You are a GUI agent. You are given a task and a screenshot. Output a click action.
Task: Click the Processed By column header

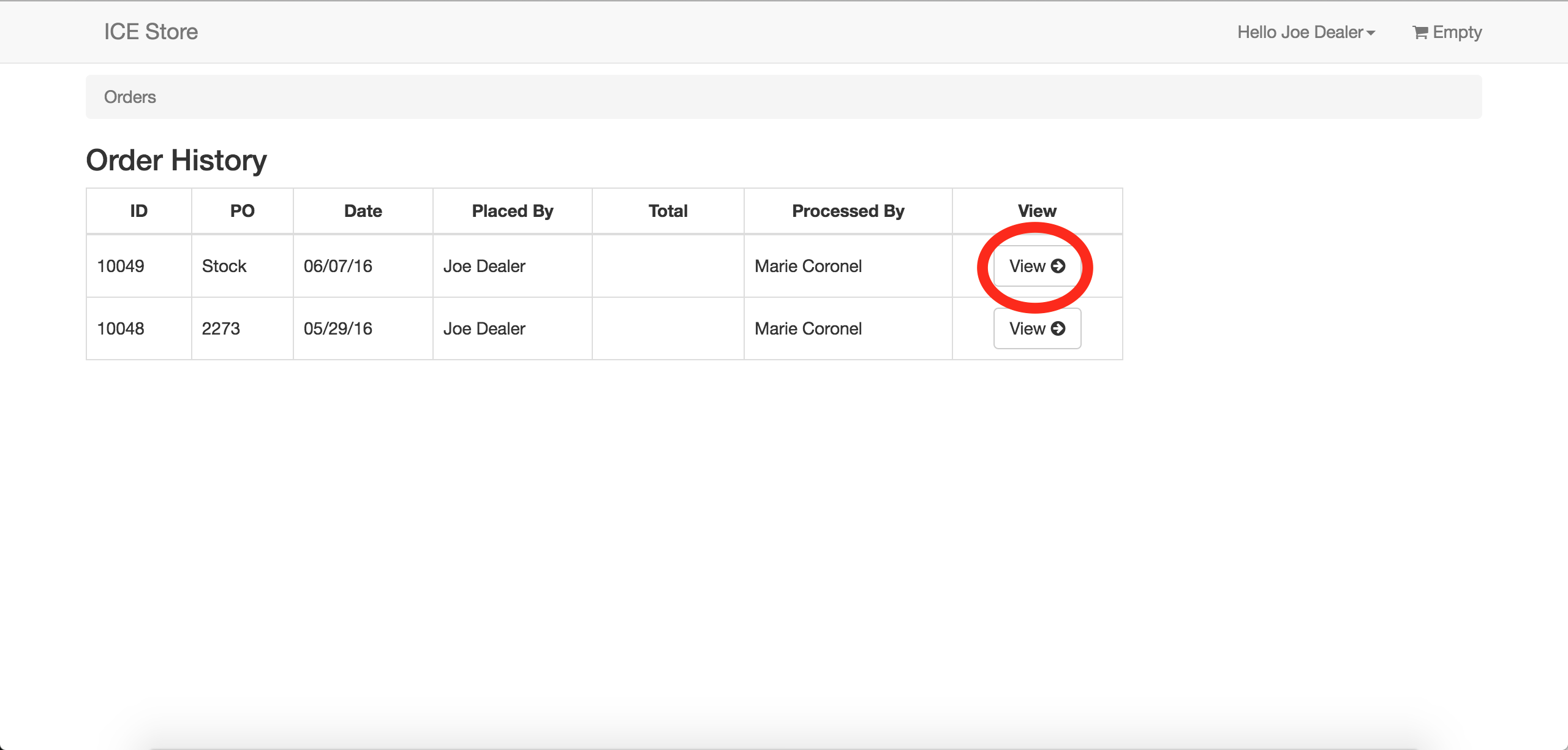point(848,211)
